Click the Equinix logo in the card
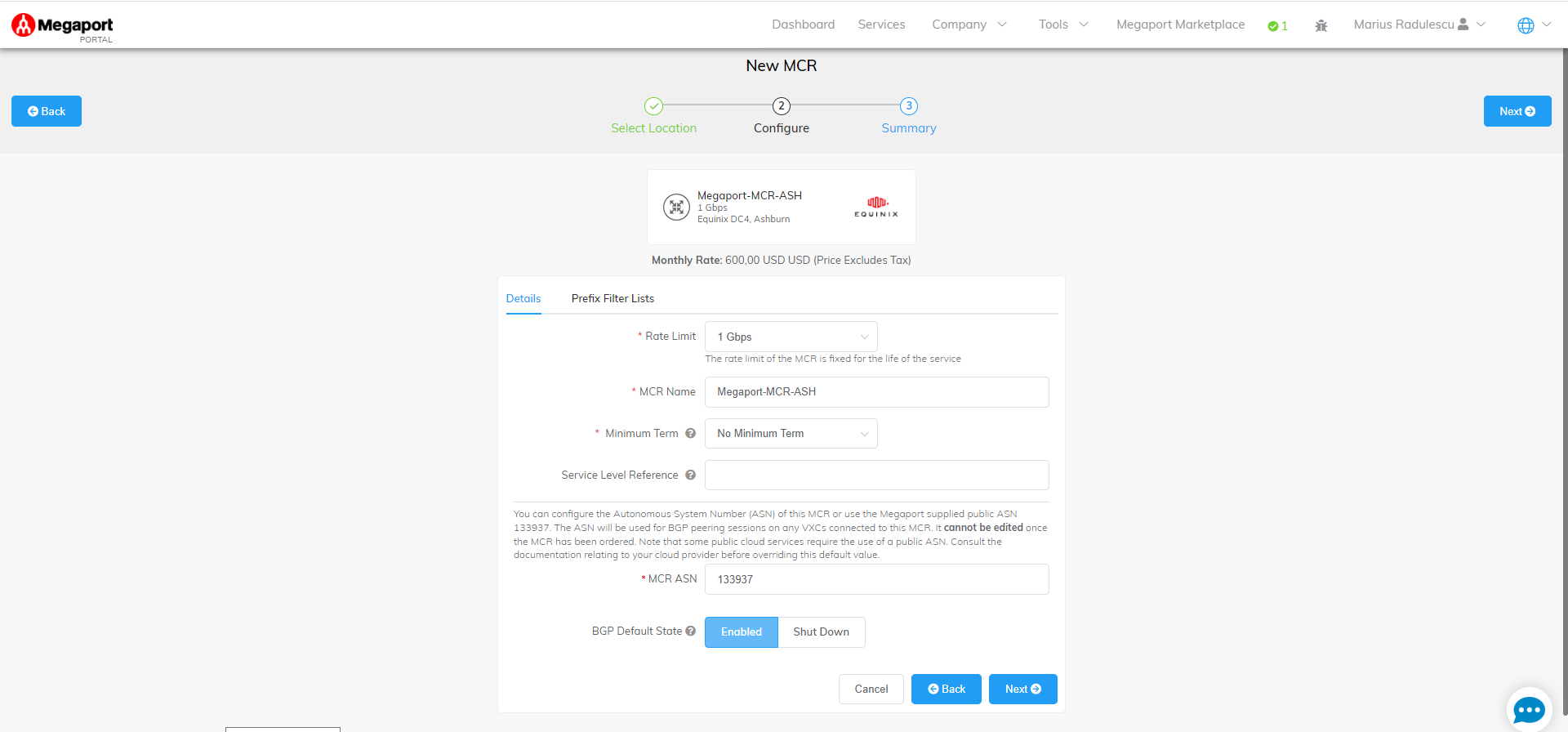Screen dimensions: 1568x732 (876, 208)
